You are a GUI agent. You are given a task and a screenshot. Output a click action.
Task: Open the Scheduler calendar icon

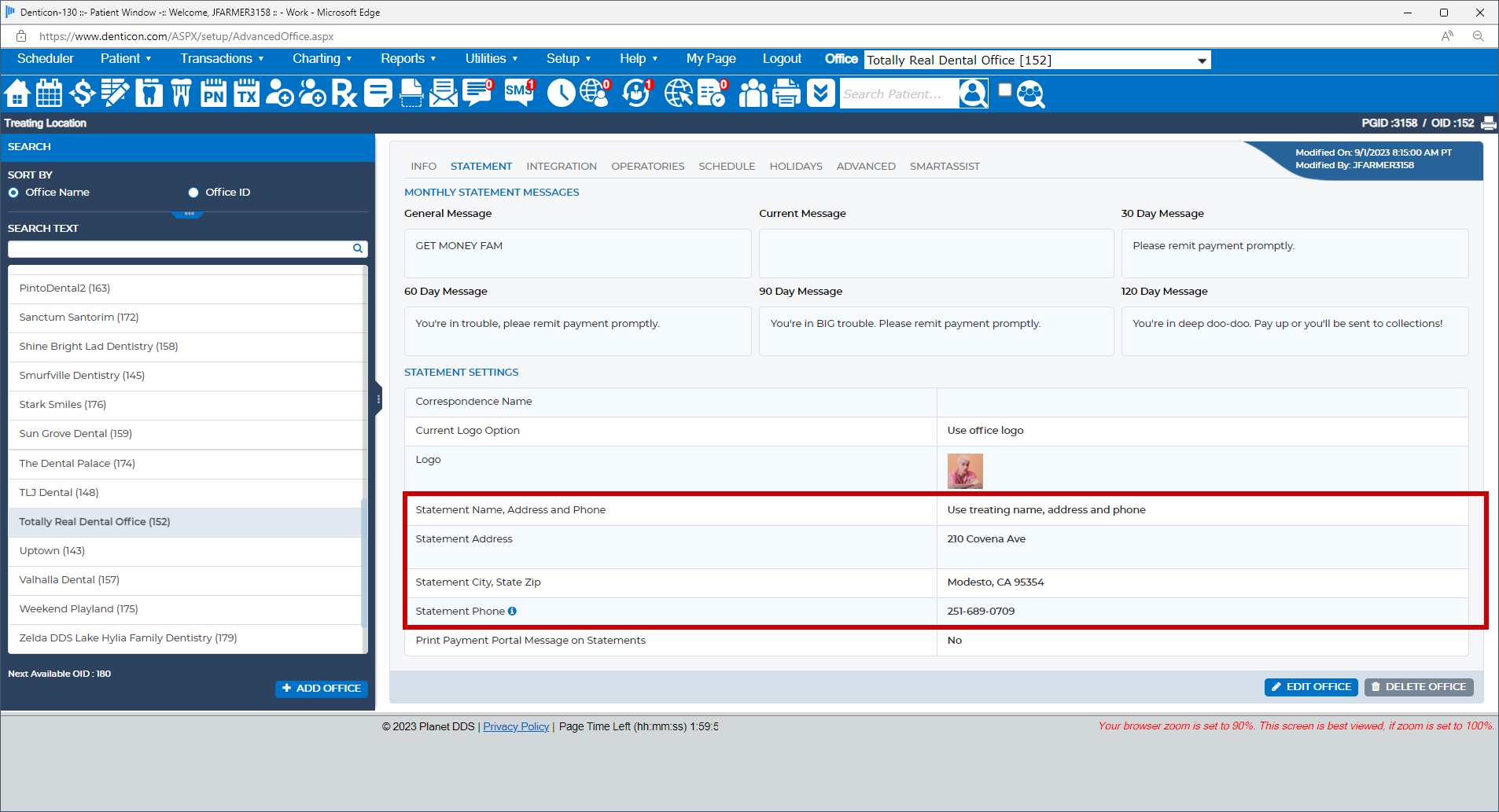[x=49, y=94]
